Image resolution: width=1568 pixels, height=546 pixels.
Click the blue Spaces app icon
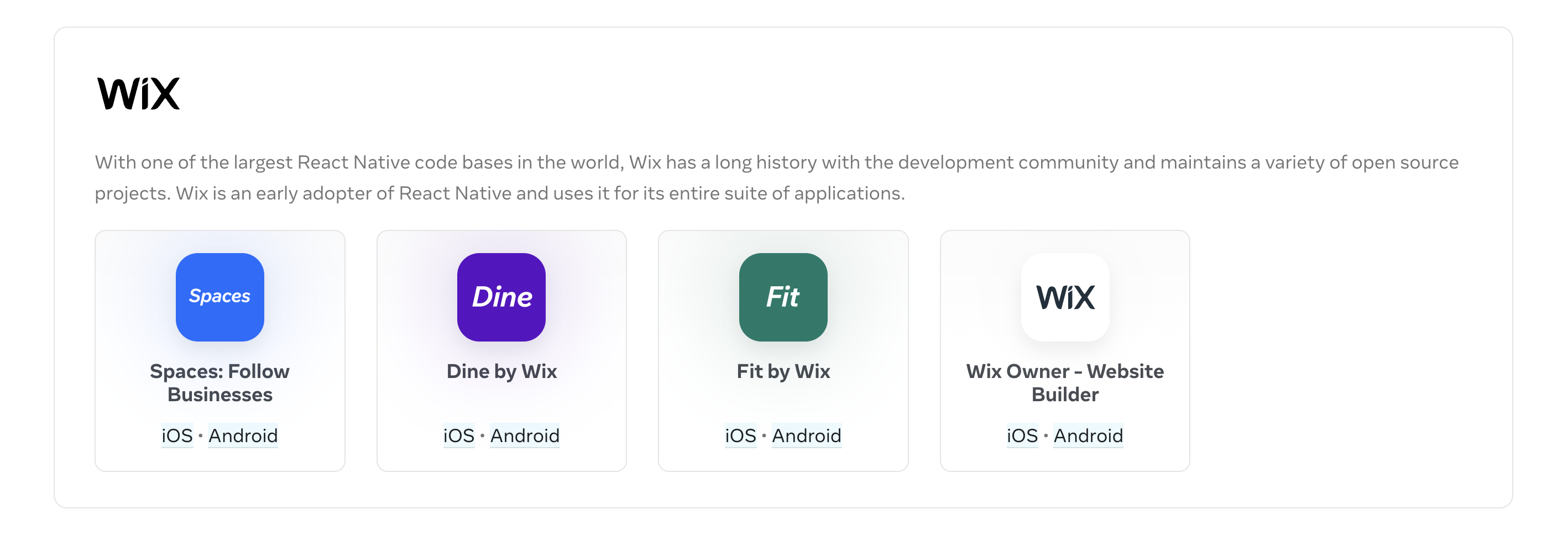[219, 297]
